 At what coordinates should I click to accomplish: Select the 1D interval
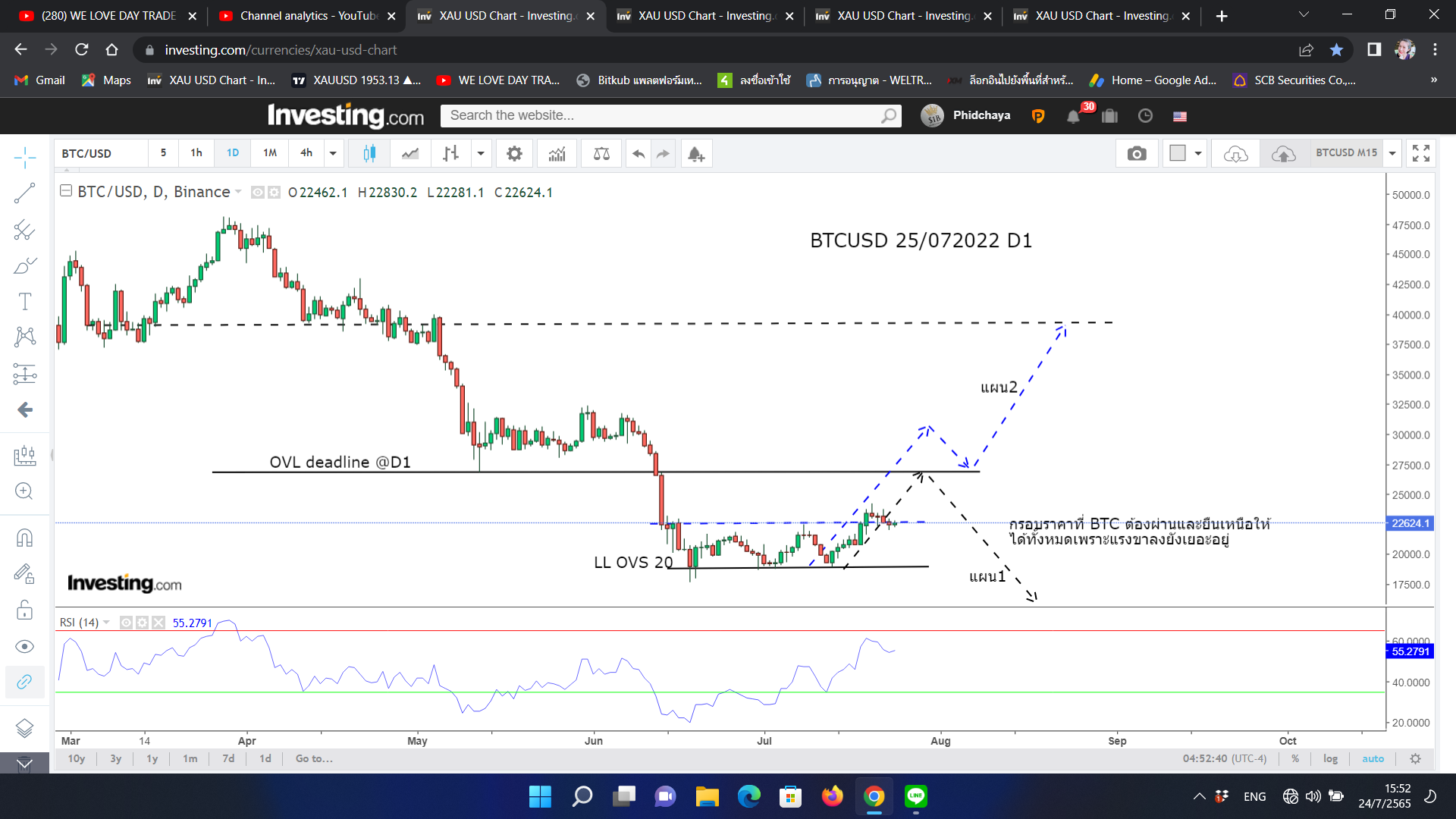(233, 153)
